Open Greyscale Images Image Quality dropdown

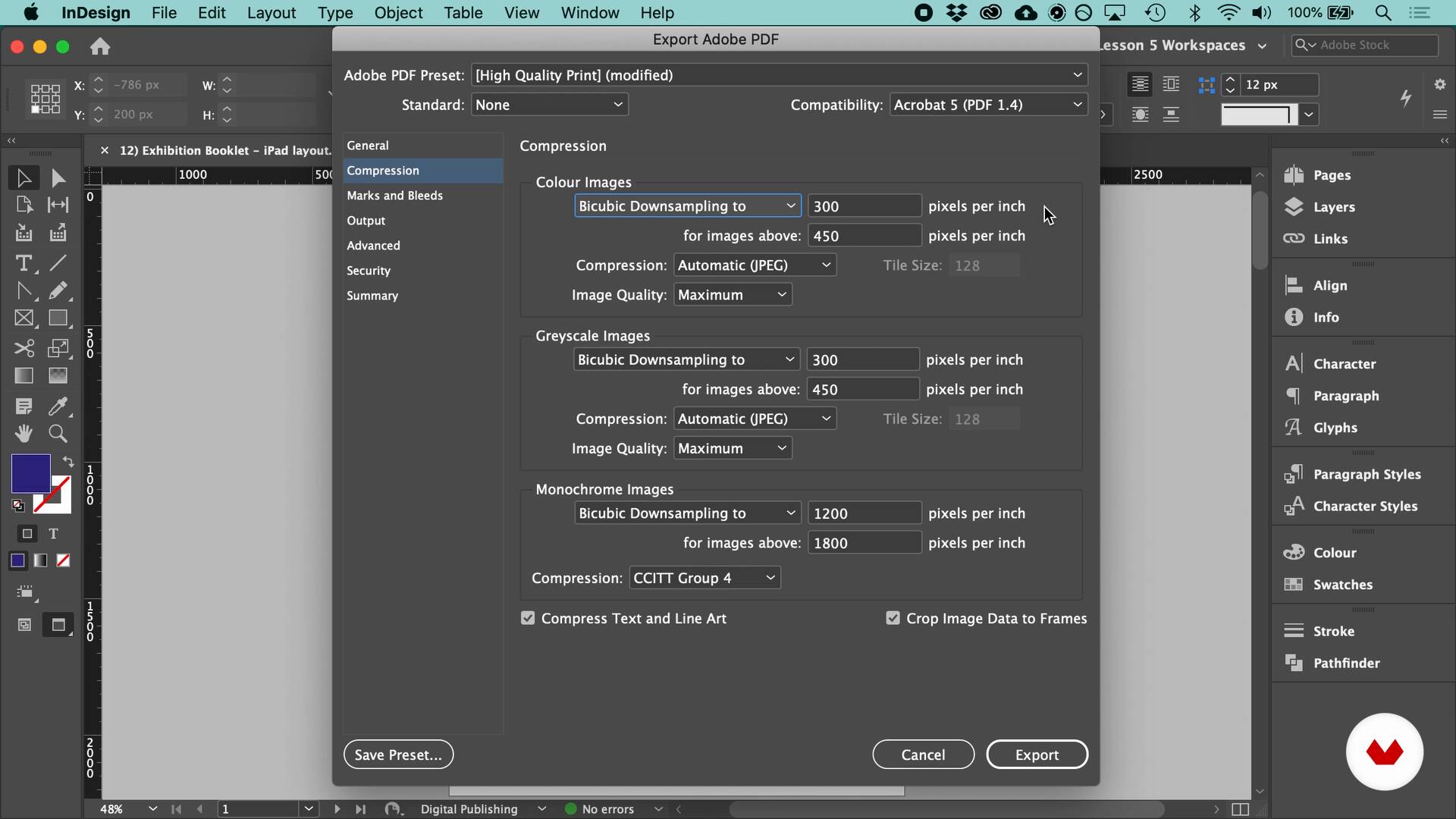tap(733, 448)
